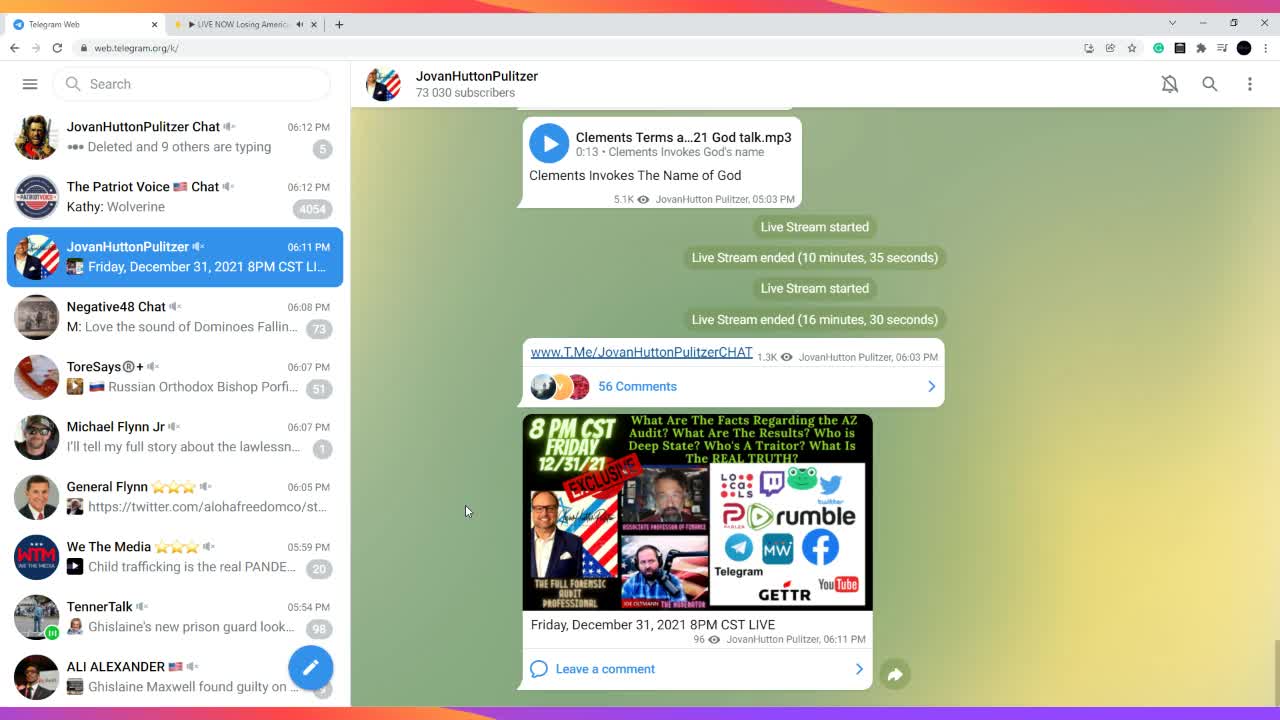Open channel more options menu
Screen dimensions: 1280x720
tap(1250, 84)
